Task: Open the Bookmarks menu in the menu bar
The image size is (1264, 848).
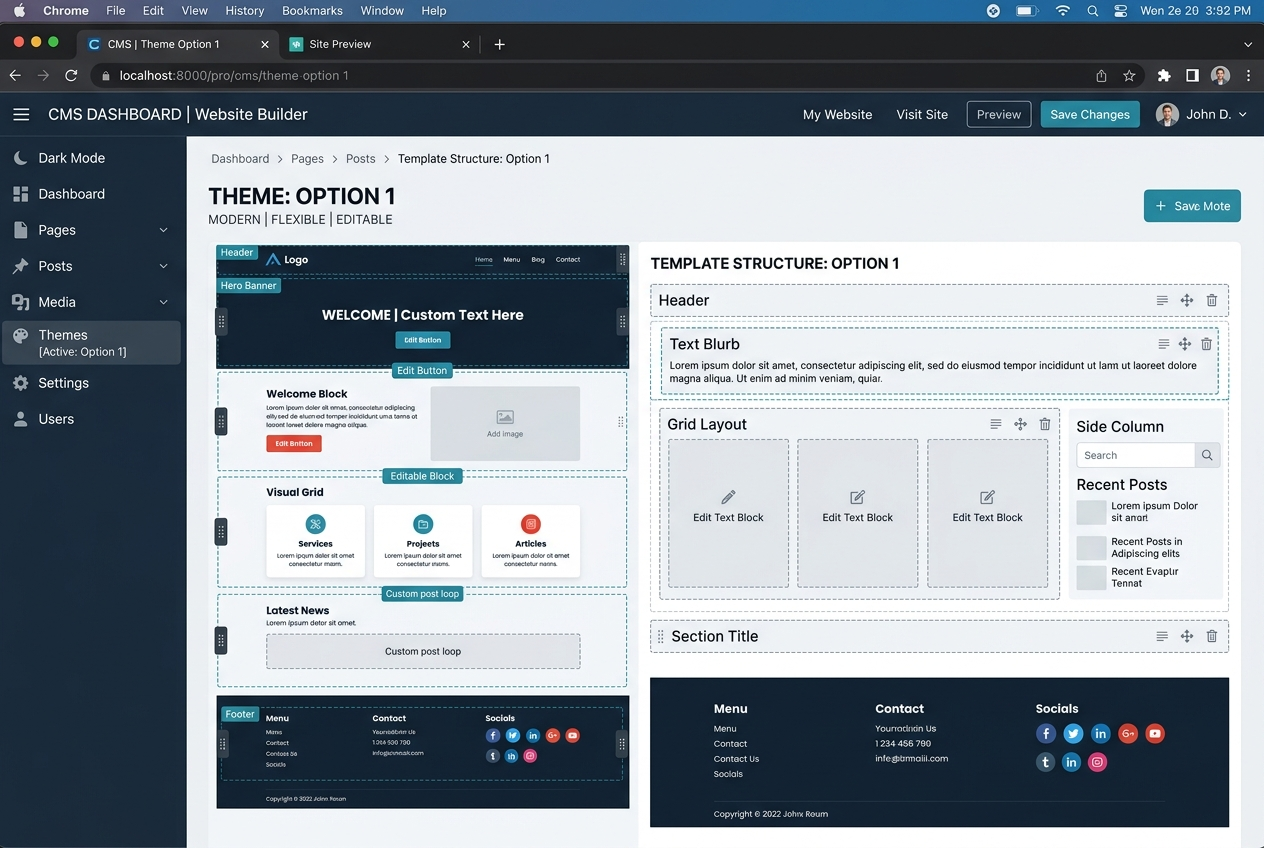Action: (312, 11)
